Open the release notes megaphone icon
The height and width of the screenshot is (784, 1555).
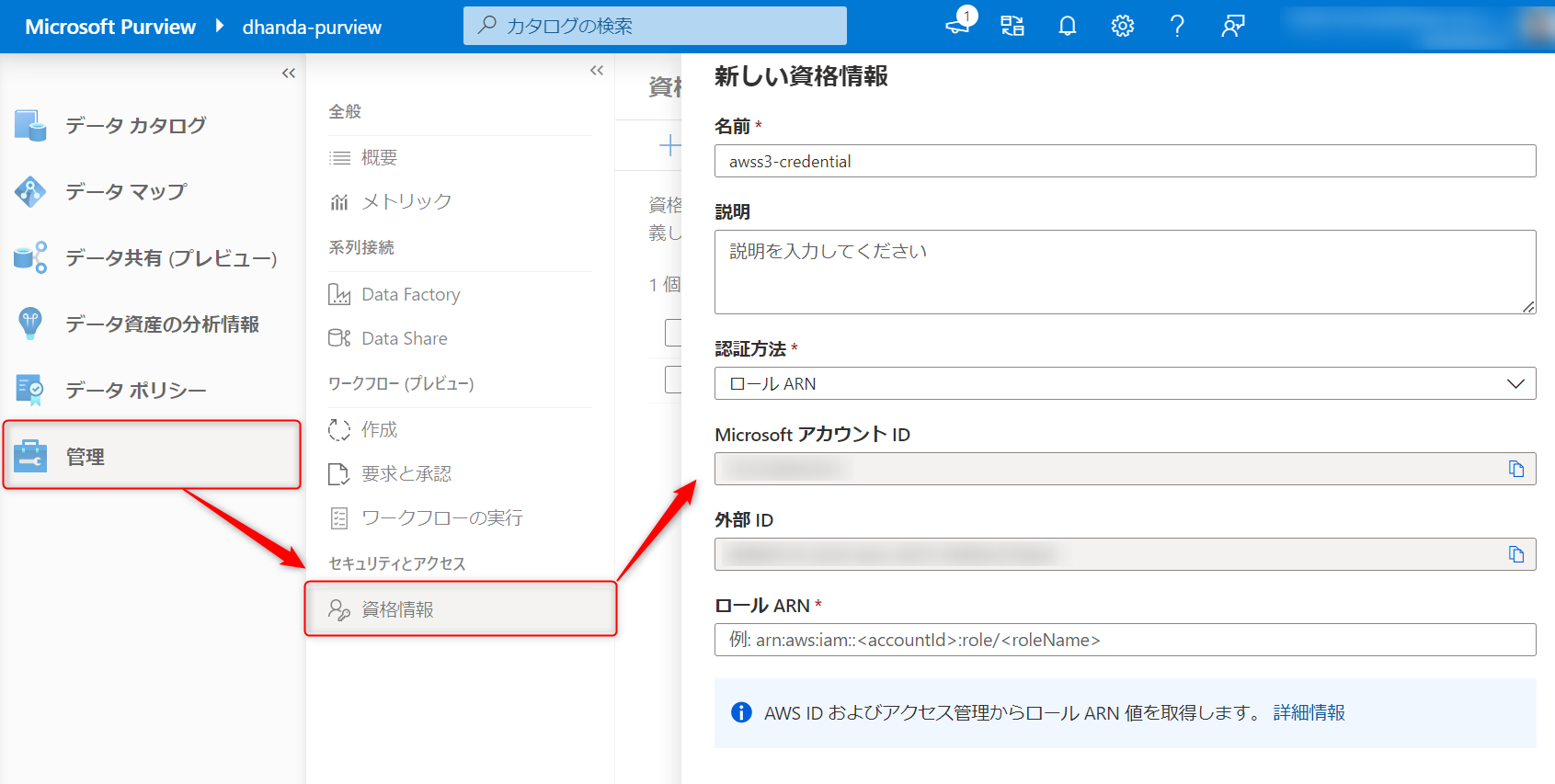click(x=958, y=24)
